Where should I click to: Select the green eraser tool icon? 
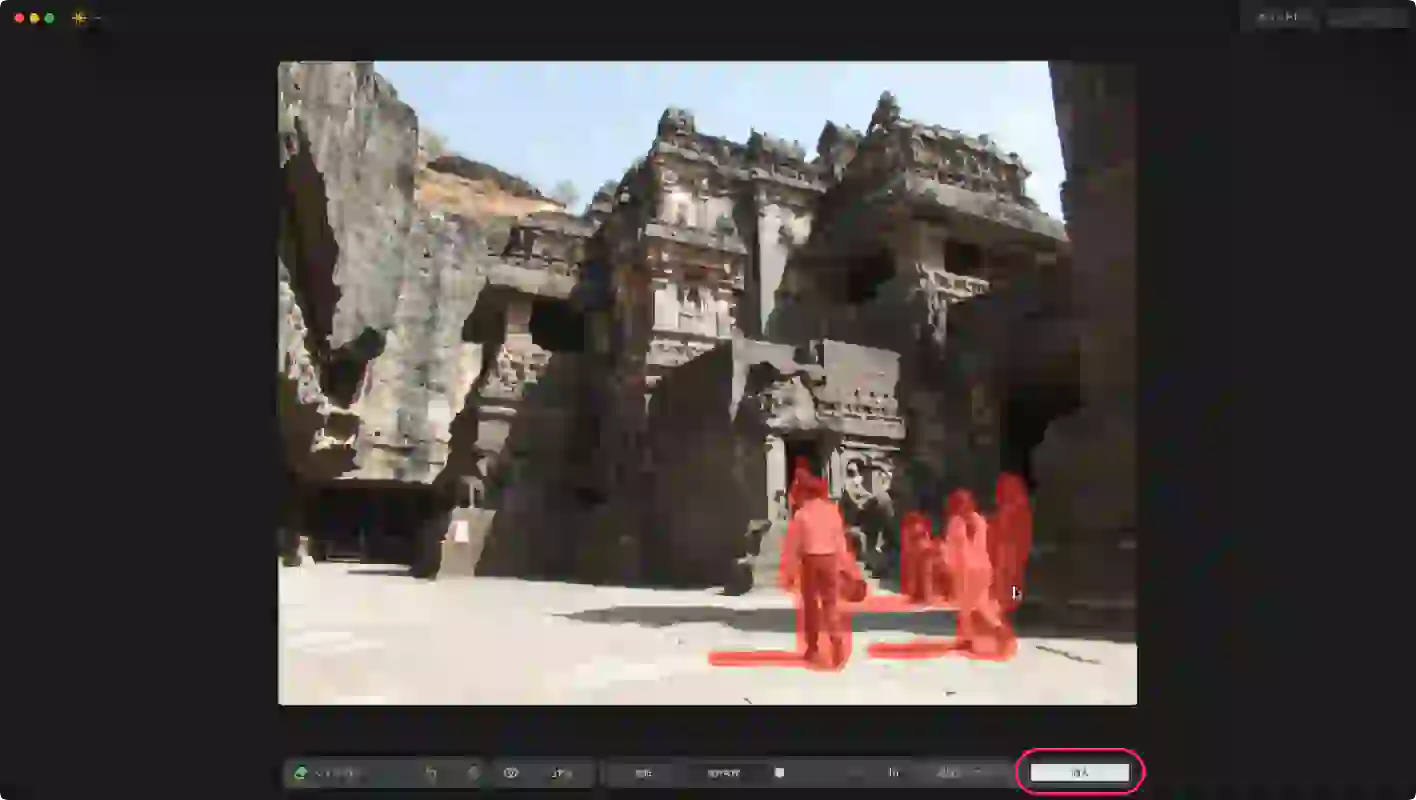pyautogui.click(x=300, y=773)
